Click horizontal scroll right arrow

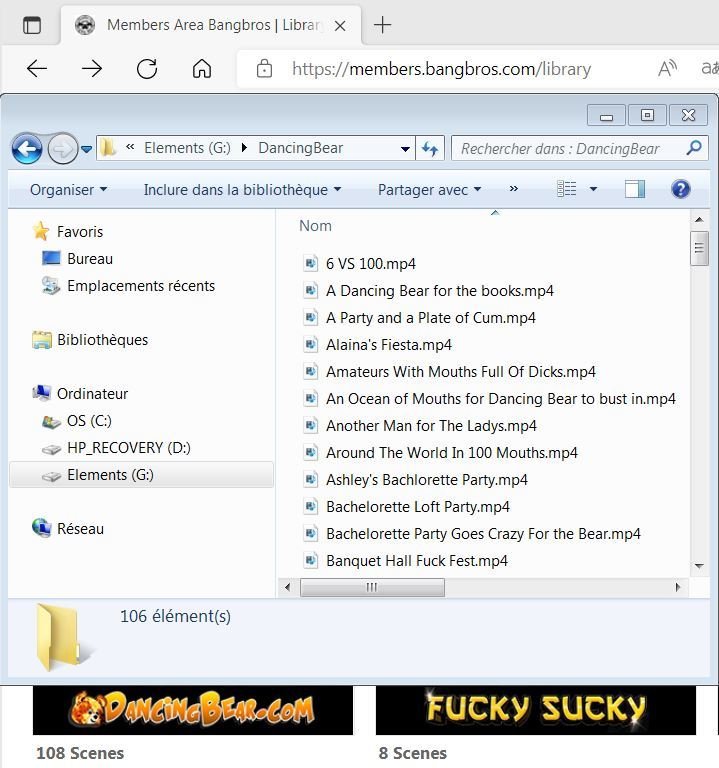click(678, 587)
